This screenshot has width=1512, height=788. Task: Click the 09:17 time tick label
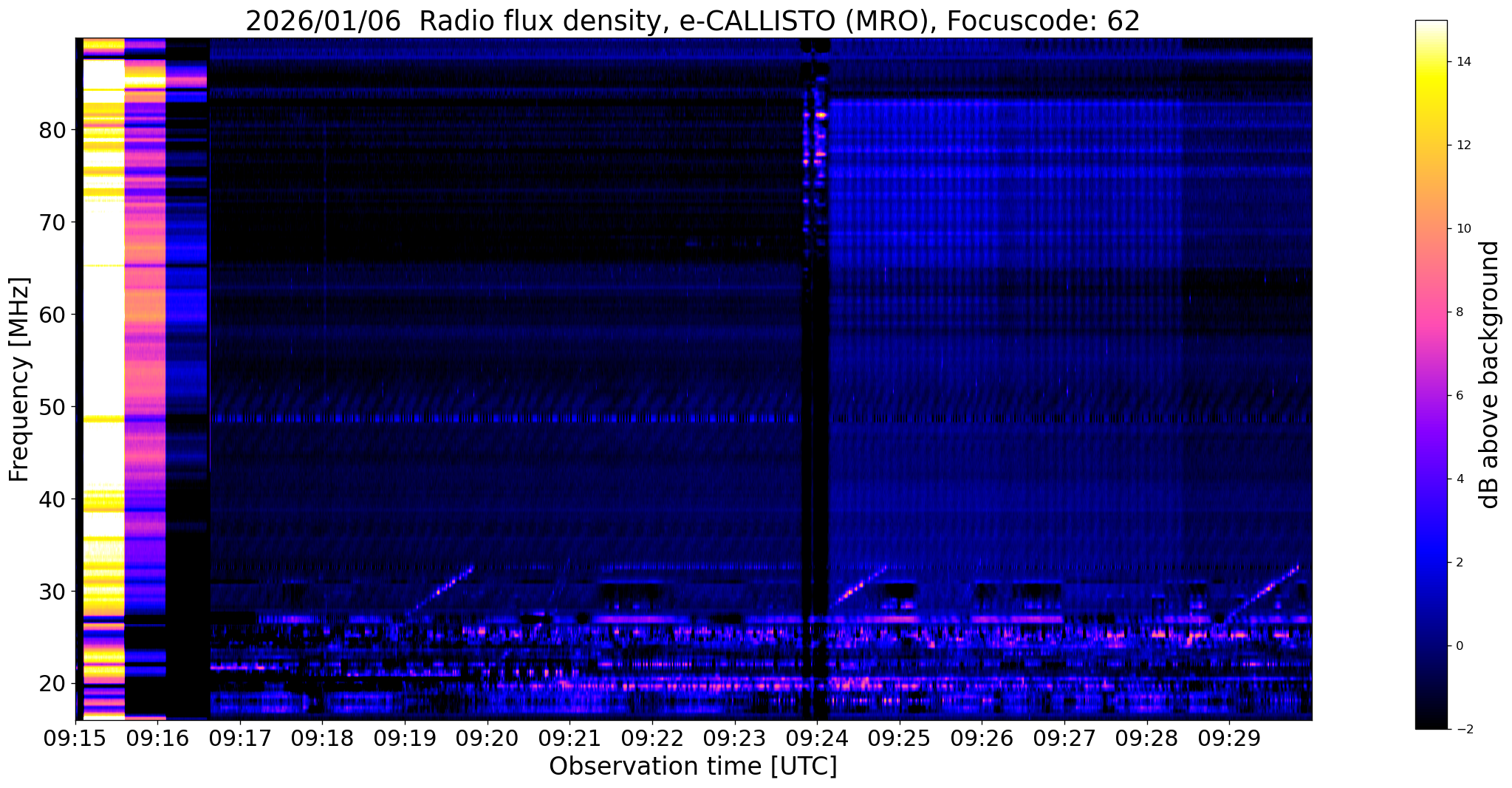pyautogui.click(x=240, y=738)
